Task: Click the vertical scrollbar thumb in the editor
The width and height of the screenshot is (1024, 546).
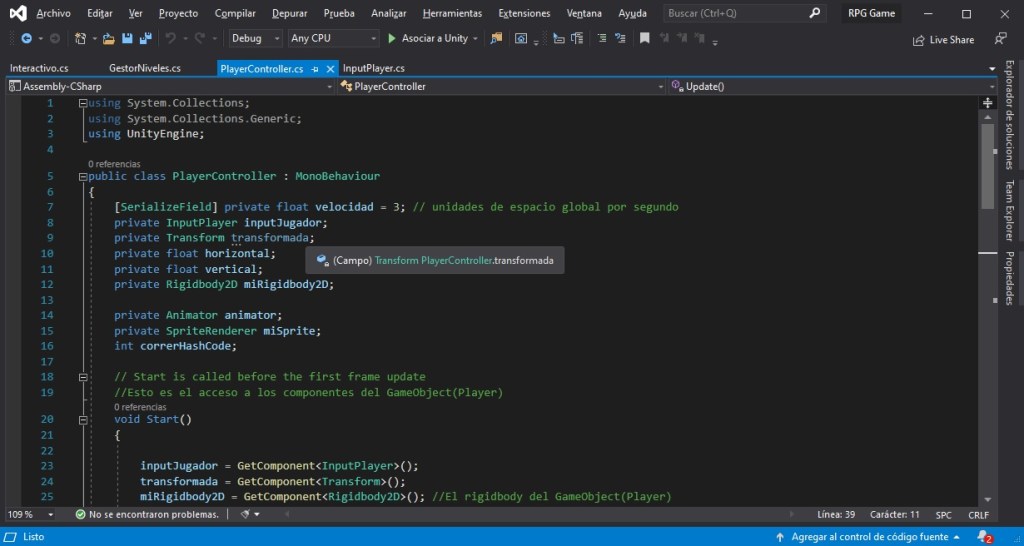Action: [987, 165]
